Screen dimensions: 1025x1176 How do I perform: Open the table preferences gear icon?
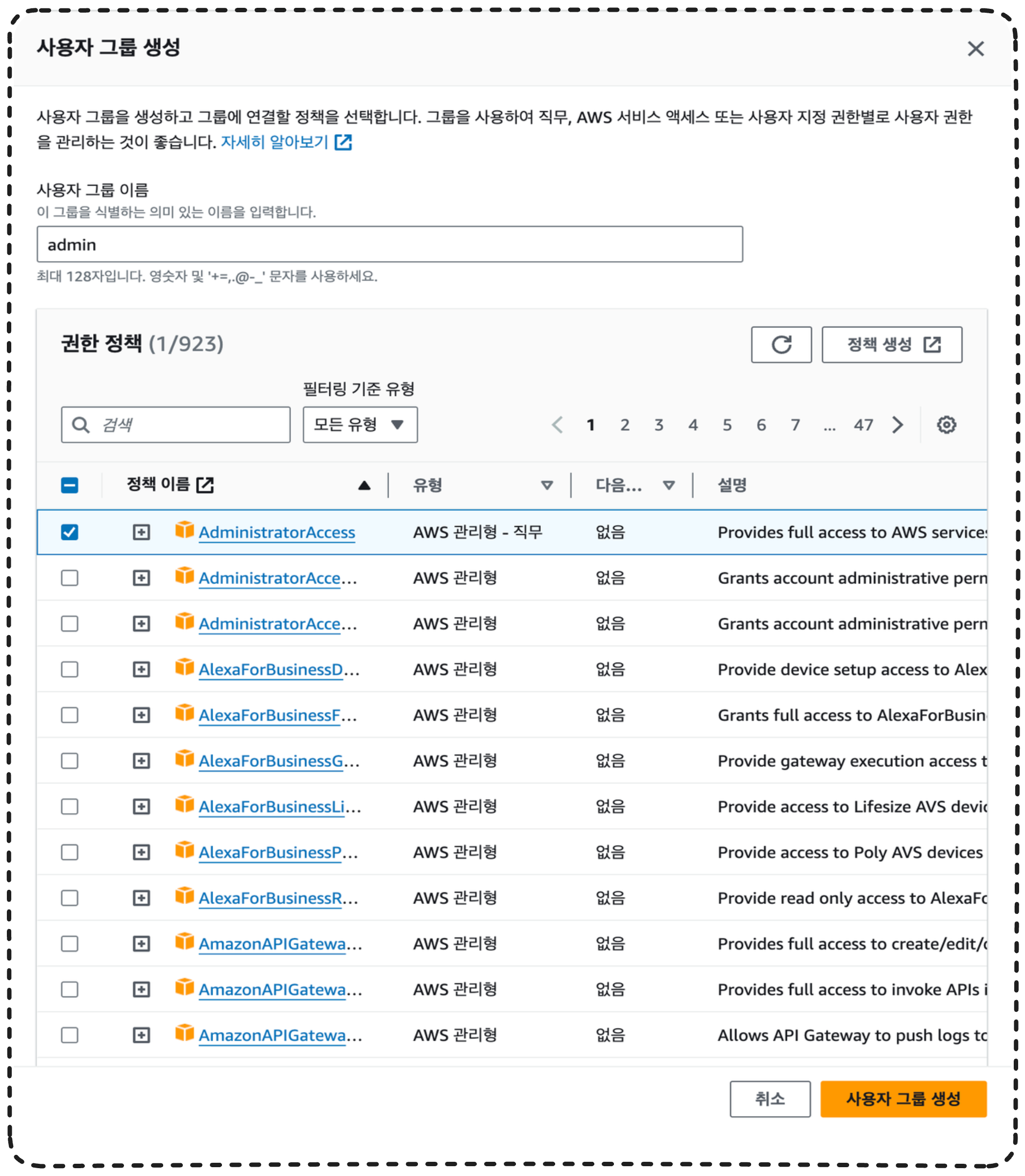click(946, 424)
